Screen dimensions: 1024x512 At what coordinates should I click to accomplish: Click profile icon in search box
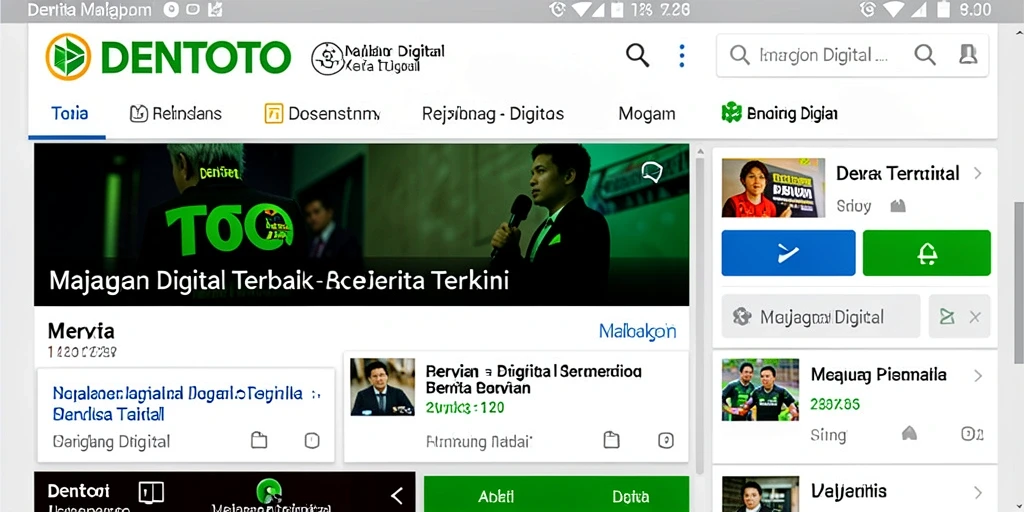click(x=968, y=55)
